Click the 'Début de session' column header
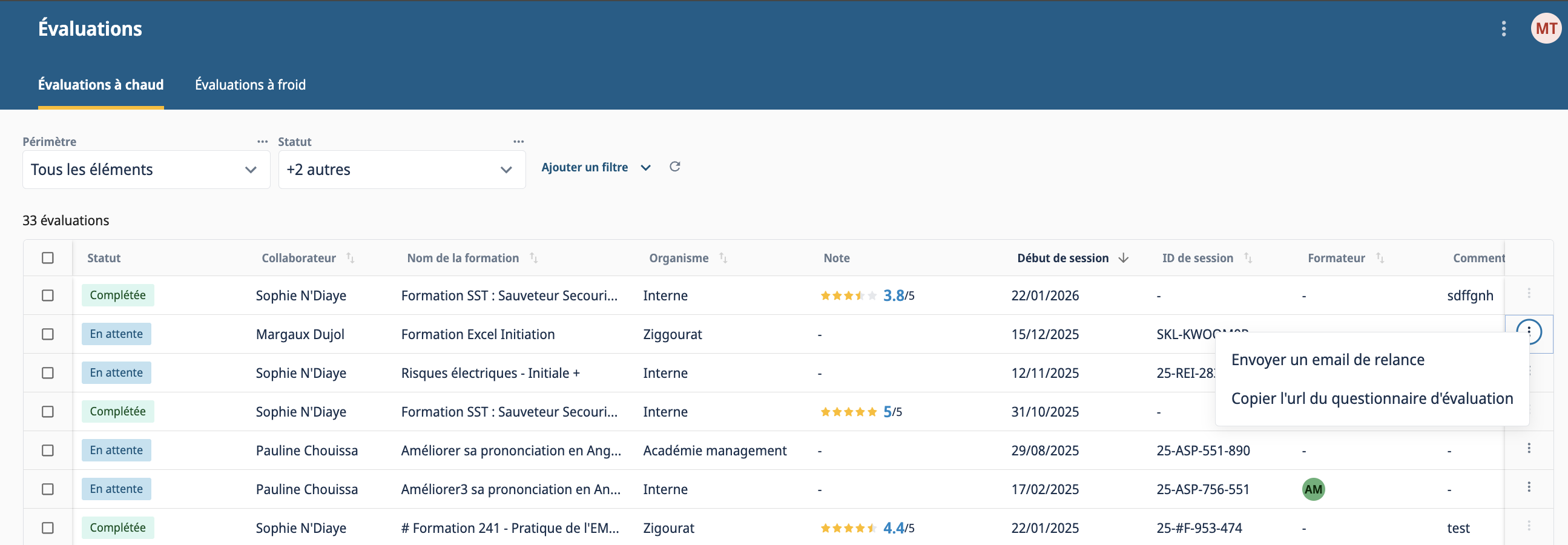This screenshot has width=1568, height=545. point(1062,257)
